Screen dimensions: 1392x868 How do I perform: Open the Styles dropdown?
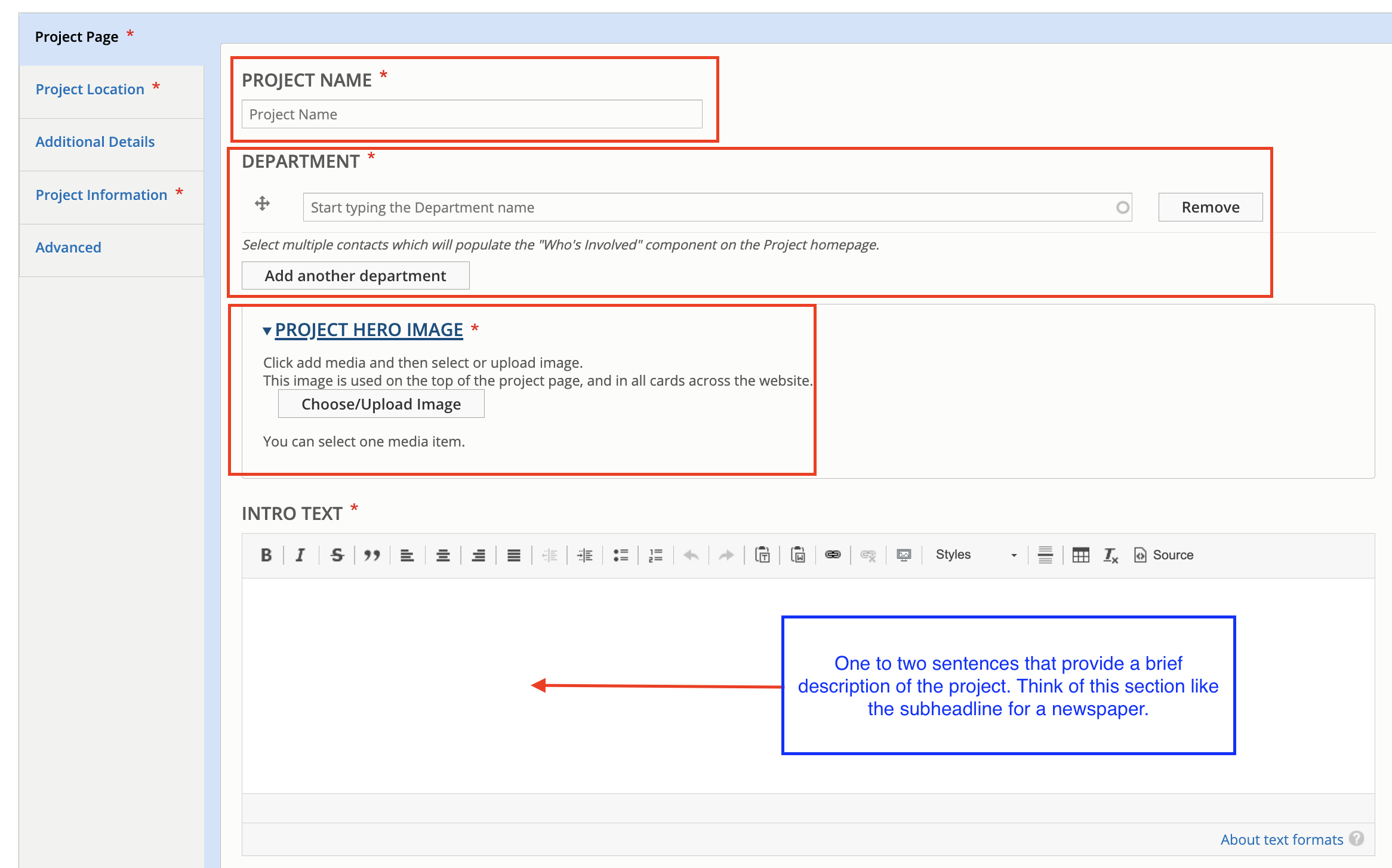pos(975,555)
